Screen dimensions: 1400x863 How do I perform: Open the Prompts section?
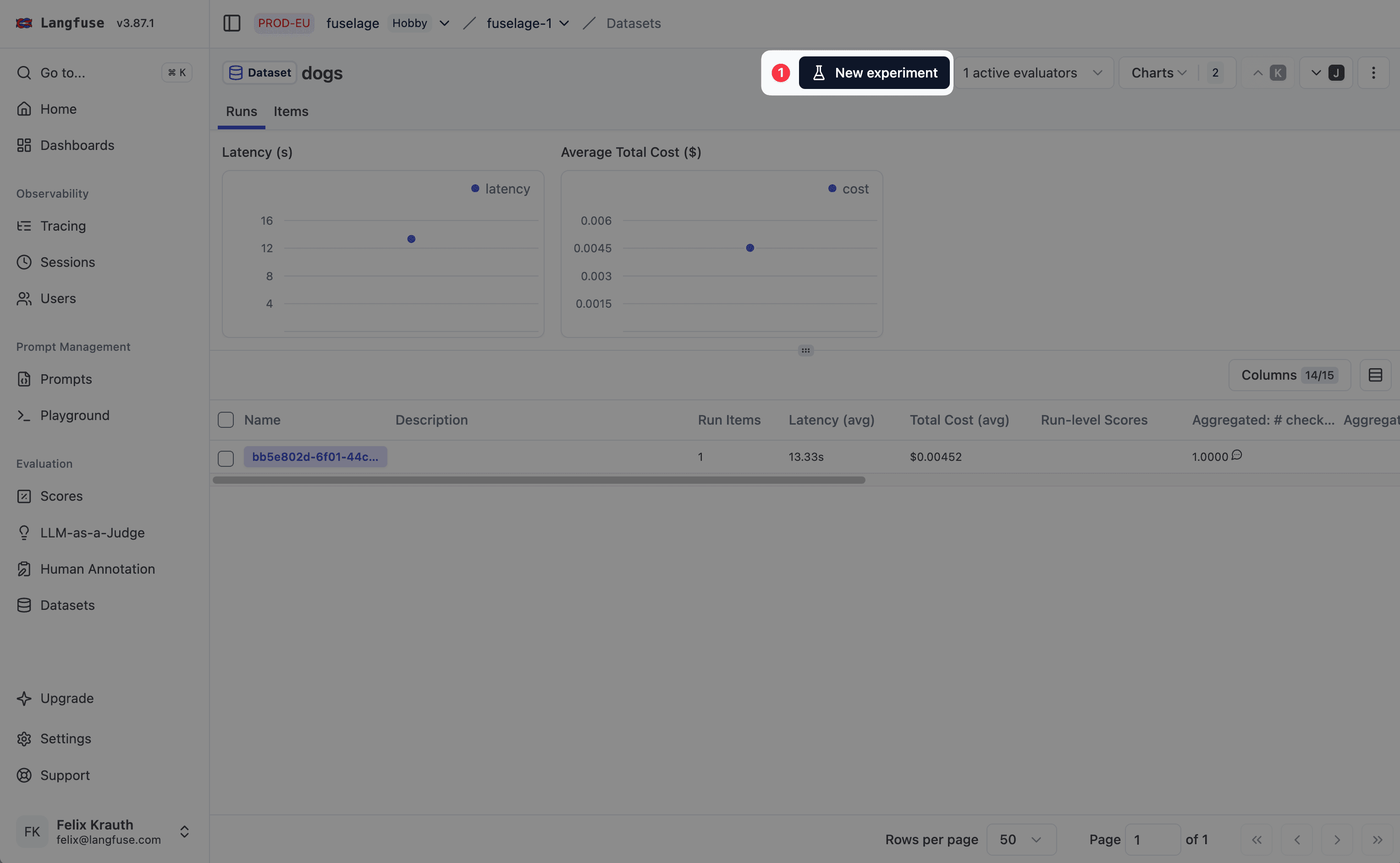pyautogui.click(x=66, y=378)
